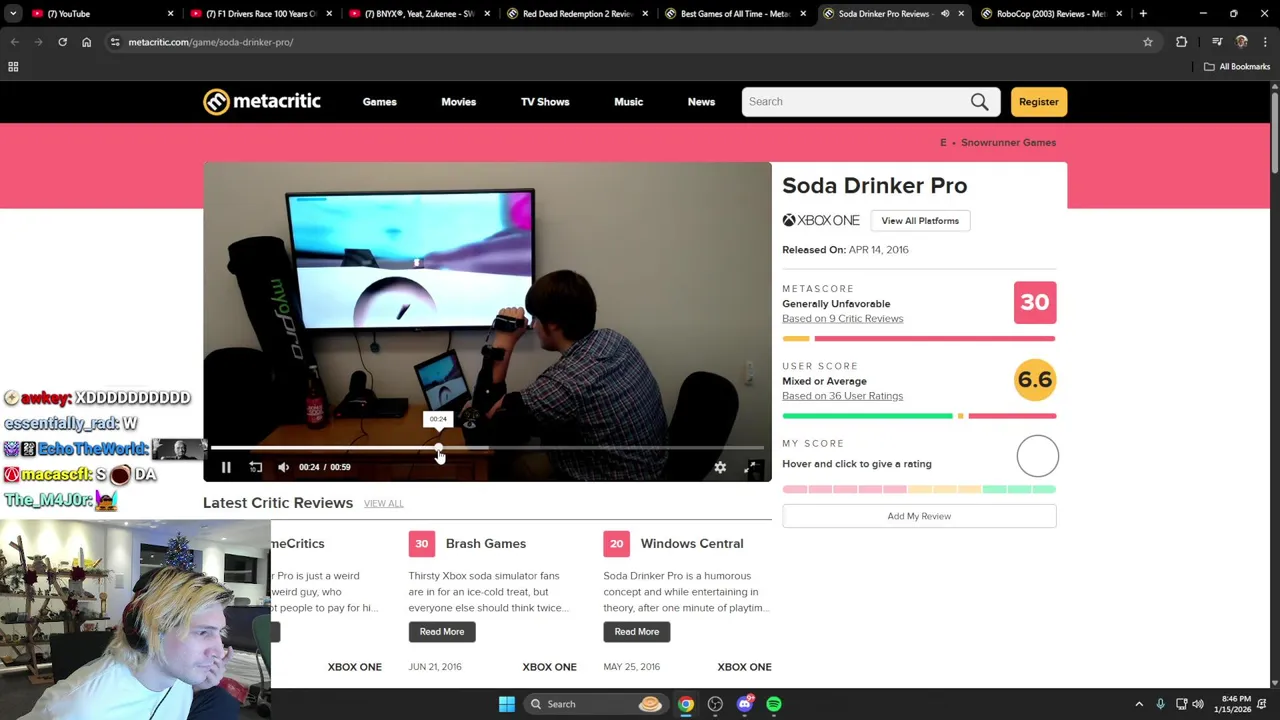Open the tab search dropdown

pyautogui.click(x=13, y=14)
